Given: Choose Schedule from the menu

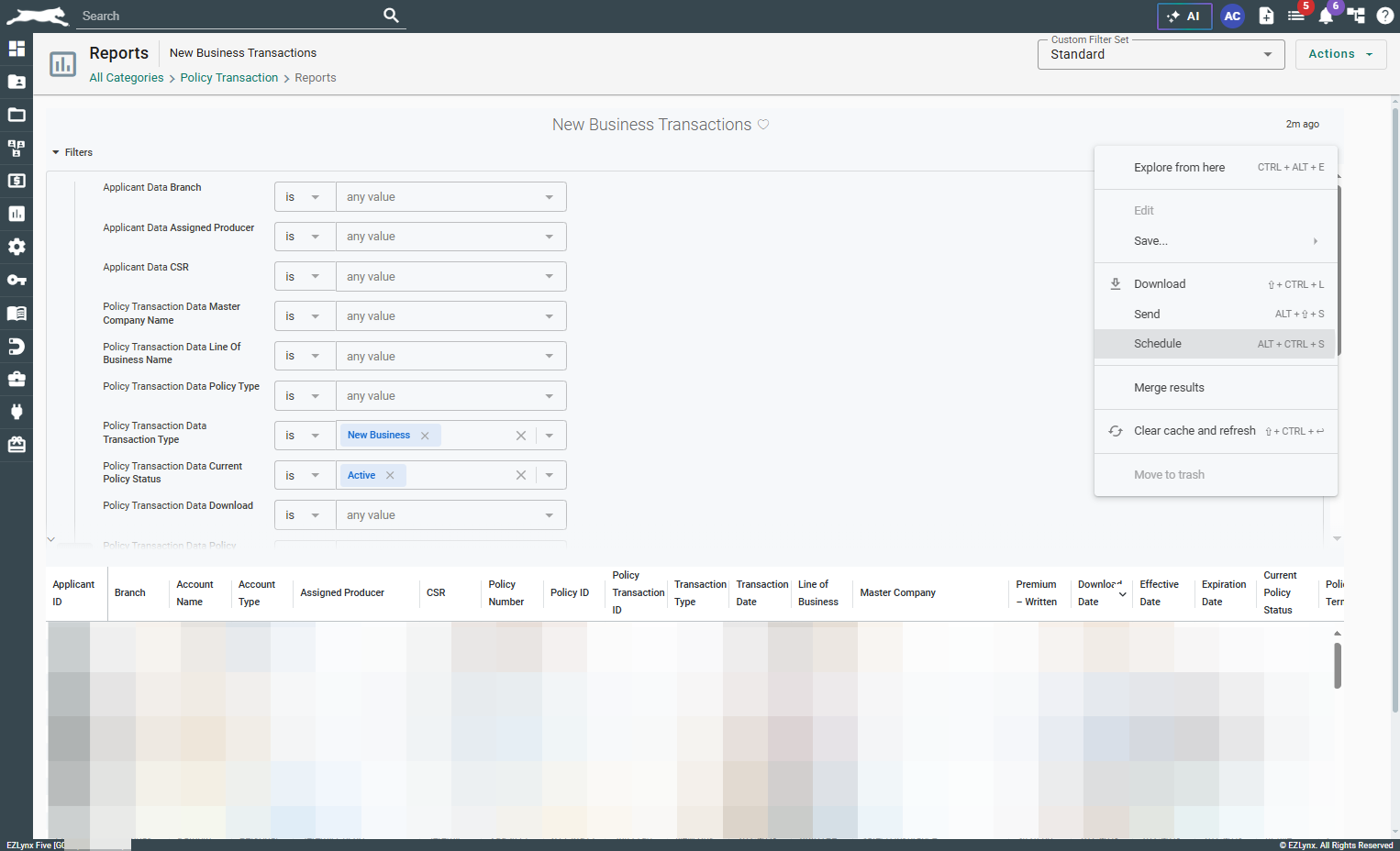Looking at the screenshot, I should coord(1216,344).
